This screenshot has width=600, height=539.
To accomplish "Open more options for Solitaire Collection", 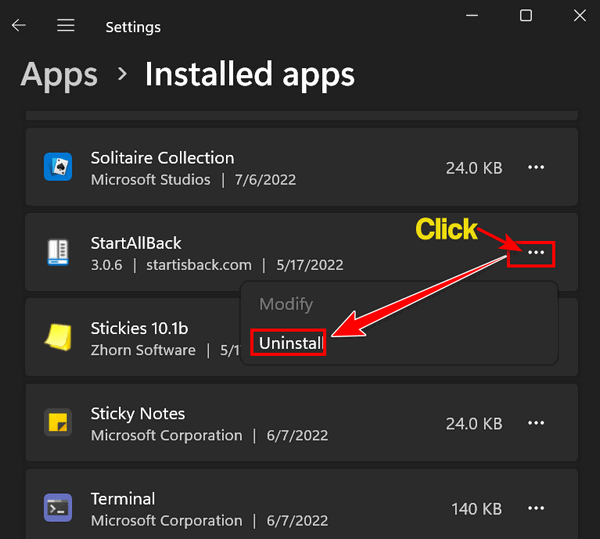I will tap(536, 167).
